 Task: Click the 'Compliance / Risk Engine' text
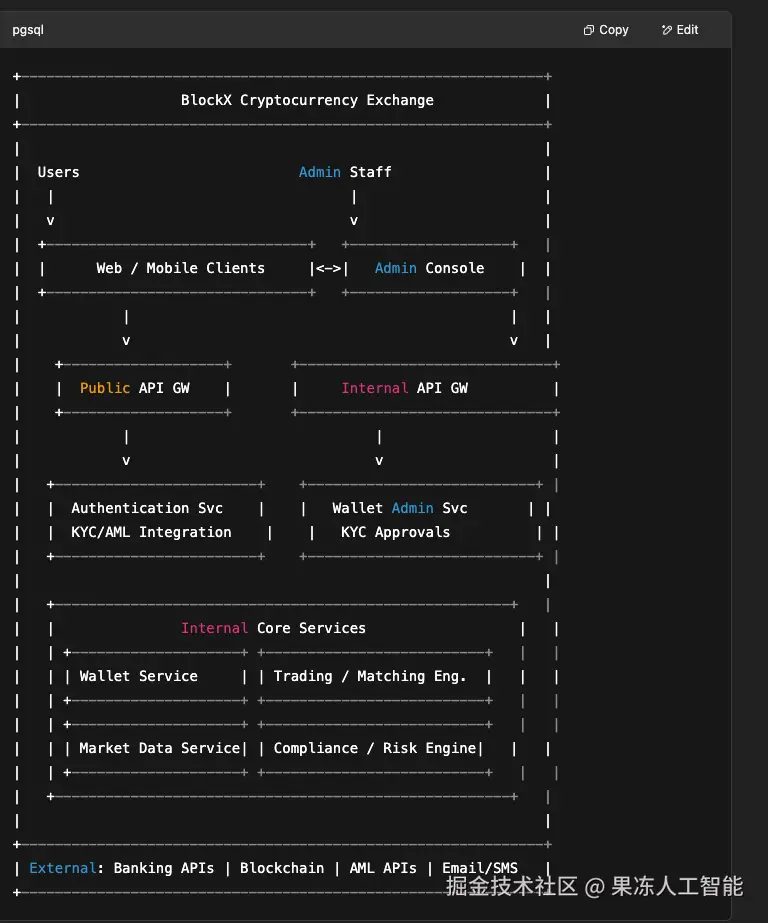tap(375, 748)
